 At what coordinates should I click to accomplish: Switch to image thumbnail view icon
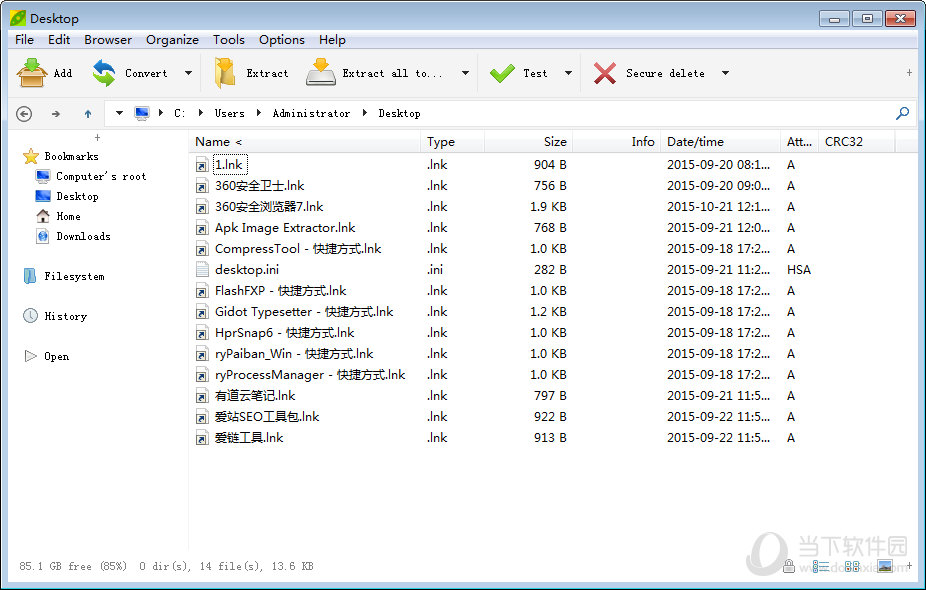(x=884, y=567)
